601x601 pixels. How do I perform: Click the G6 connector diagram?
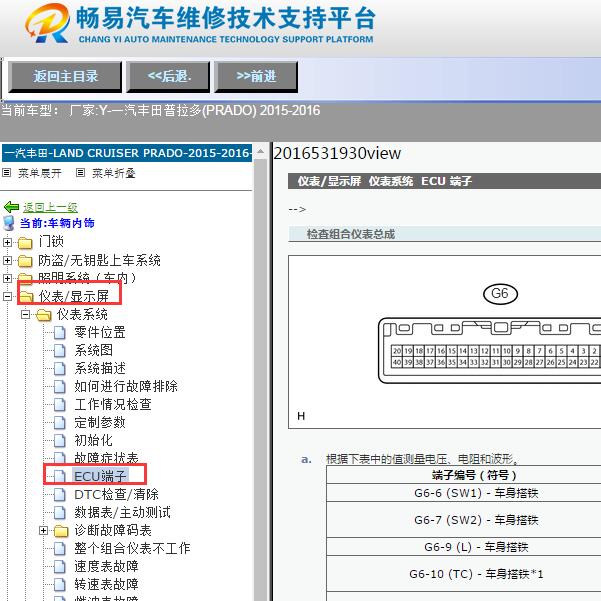489,350
